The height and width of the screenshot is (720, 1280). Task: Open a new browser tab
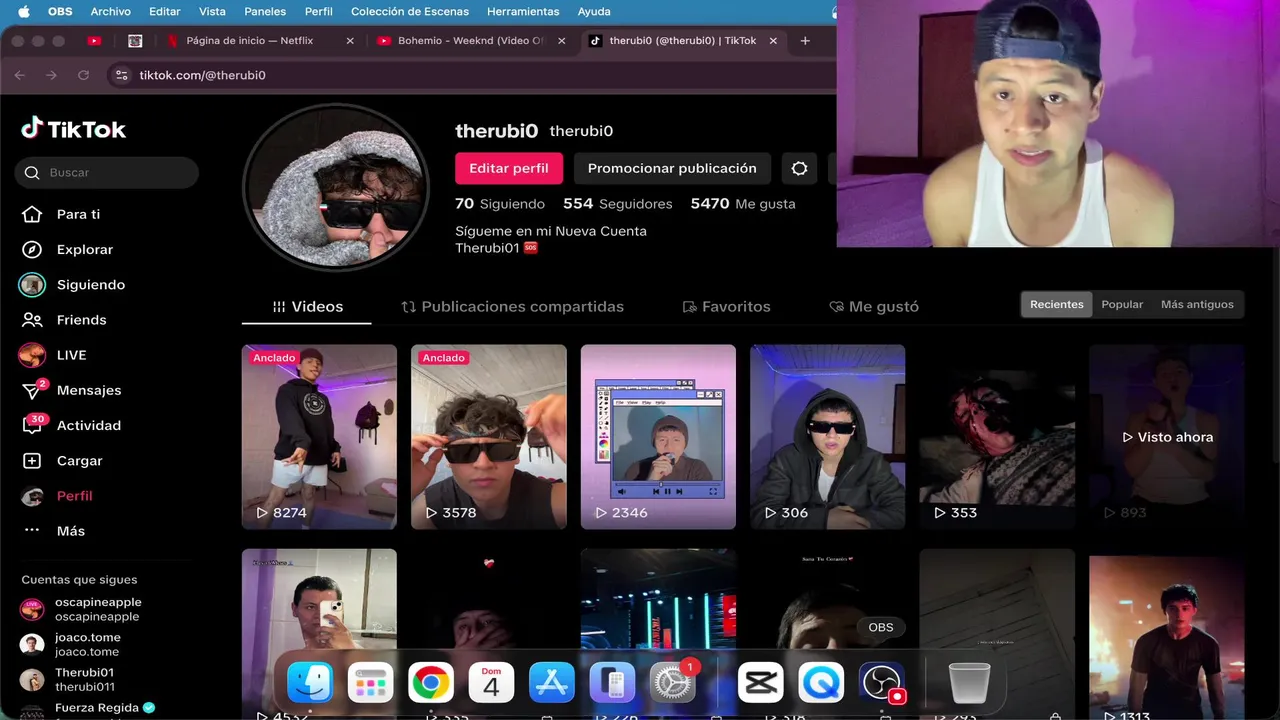(x=805, y=41)
